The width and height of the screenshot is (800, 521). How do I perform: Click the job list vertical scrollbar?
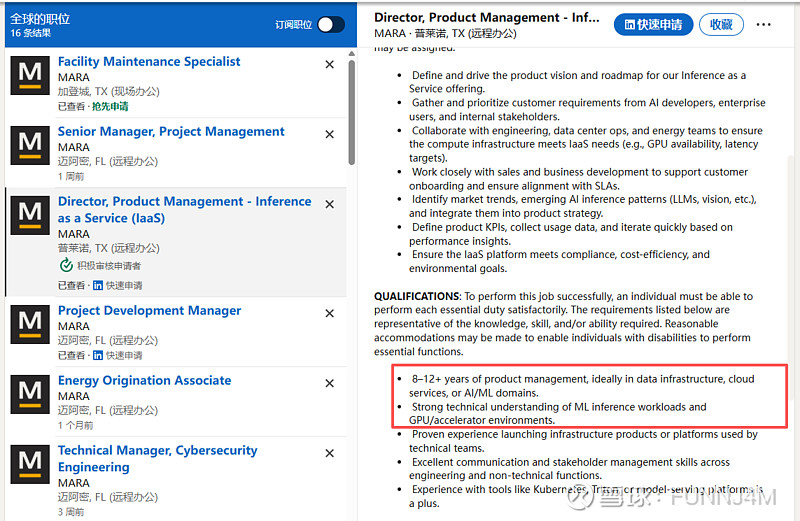point(352,112)
